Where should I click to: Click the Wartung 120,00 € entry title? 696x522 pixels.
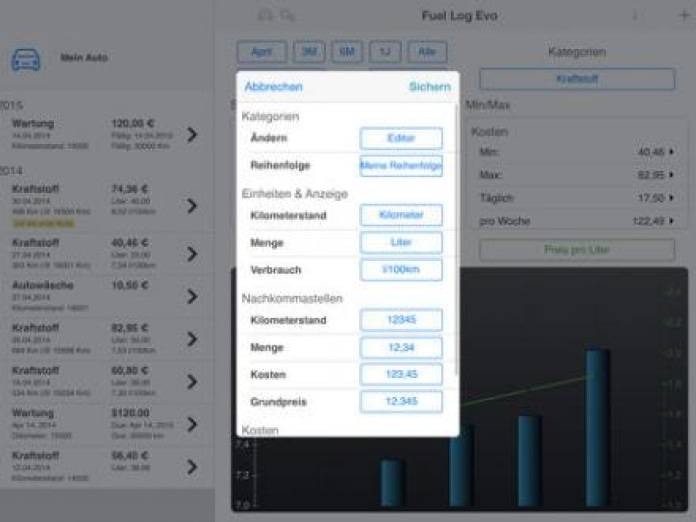click(33, 123)
